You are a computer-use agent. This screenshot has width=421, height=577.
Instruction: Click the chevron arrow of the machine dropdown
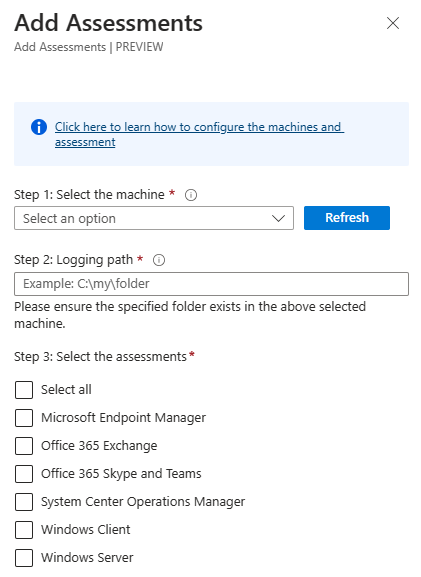point(278,219)
